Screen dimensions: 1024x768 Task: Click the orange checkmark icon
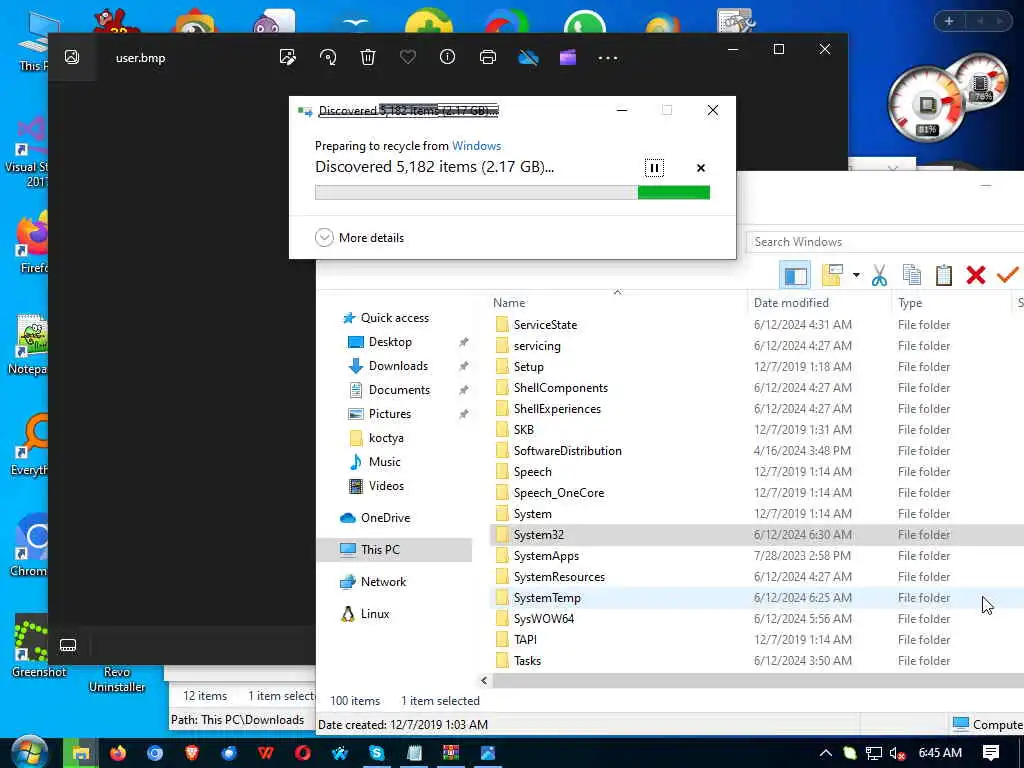click(1008, 275)
